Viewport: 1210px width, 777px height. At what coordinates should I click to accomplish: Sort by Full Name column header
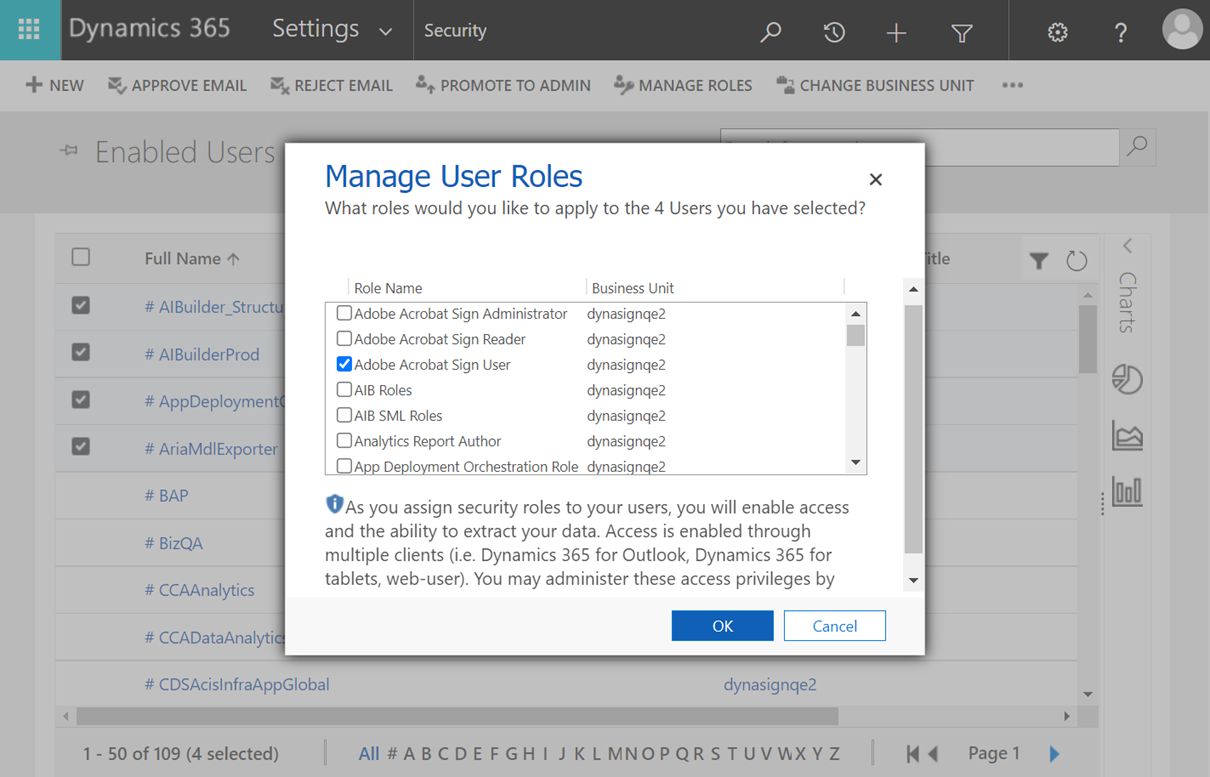click(x=192, y=258)
